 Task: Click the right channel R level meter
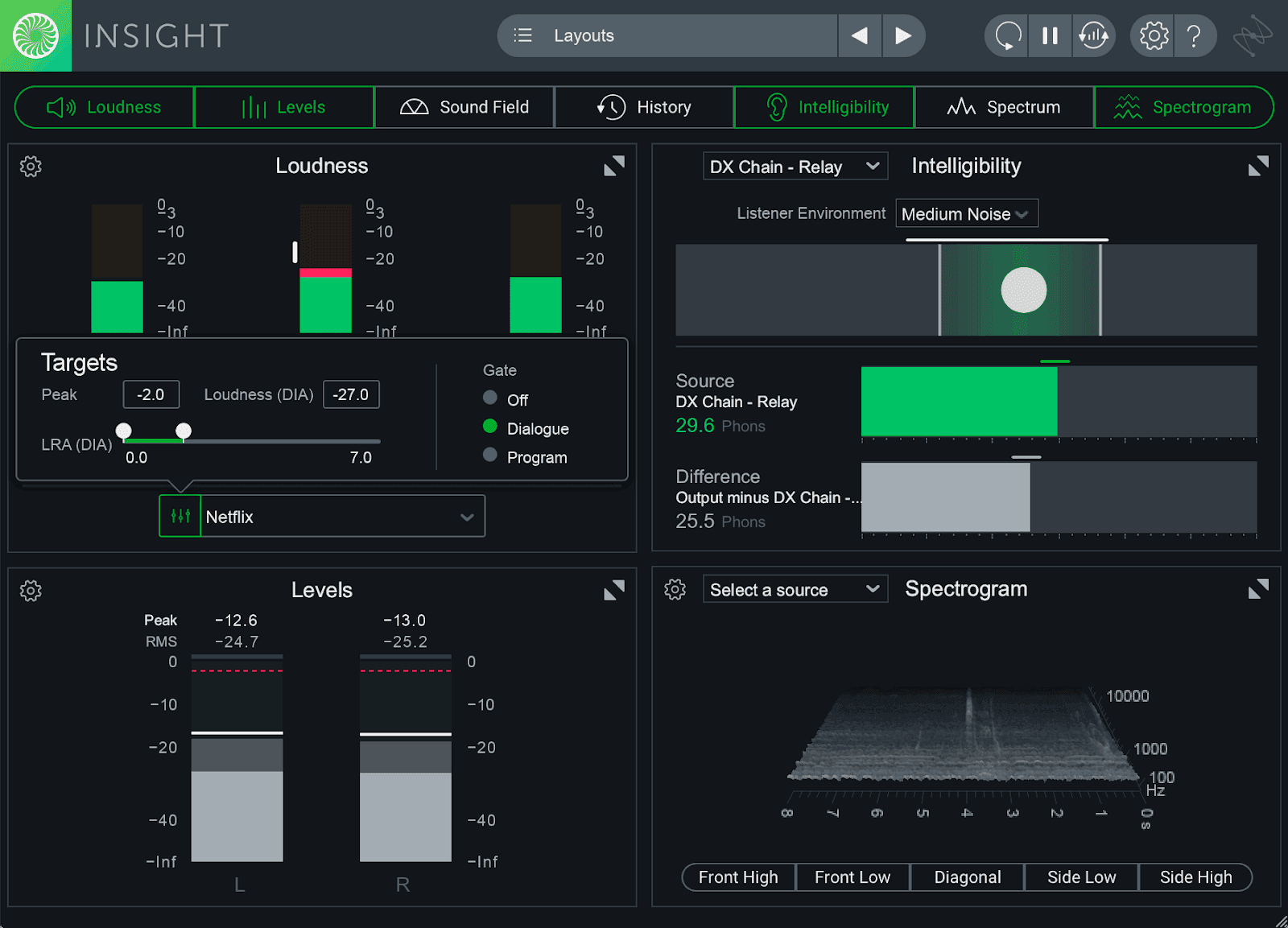405,758
